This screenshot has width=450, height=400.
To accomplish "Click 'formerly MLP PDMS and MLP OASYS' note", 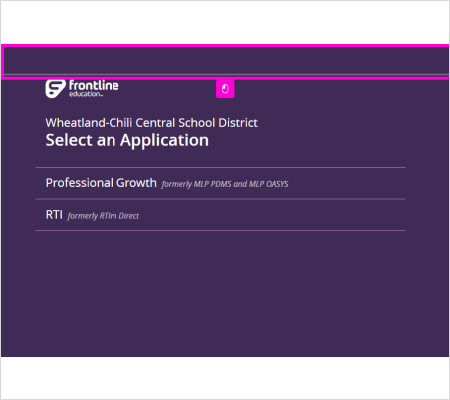I will 225,184.
